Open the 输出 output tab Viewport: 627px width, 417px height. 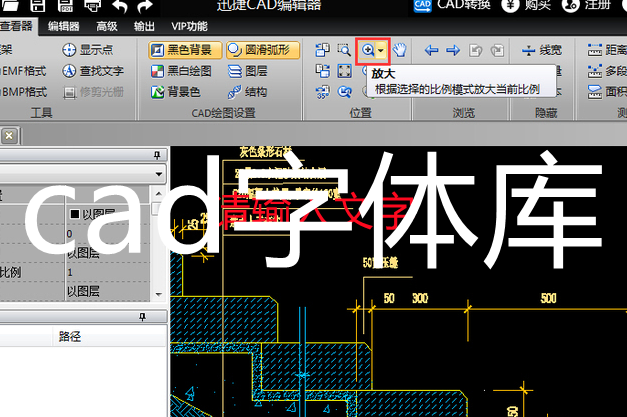tap(144, 26)
